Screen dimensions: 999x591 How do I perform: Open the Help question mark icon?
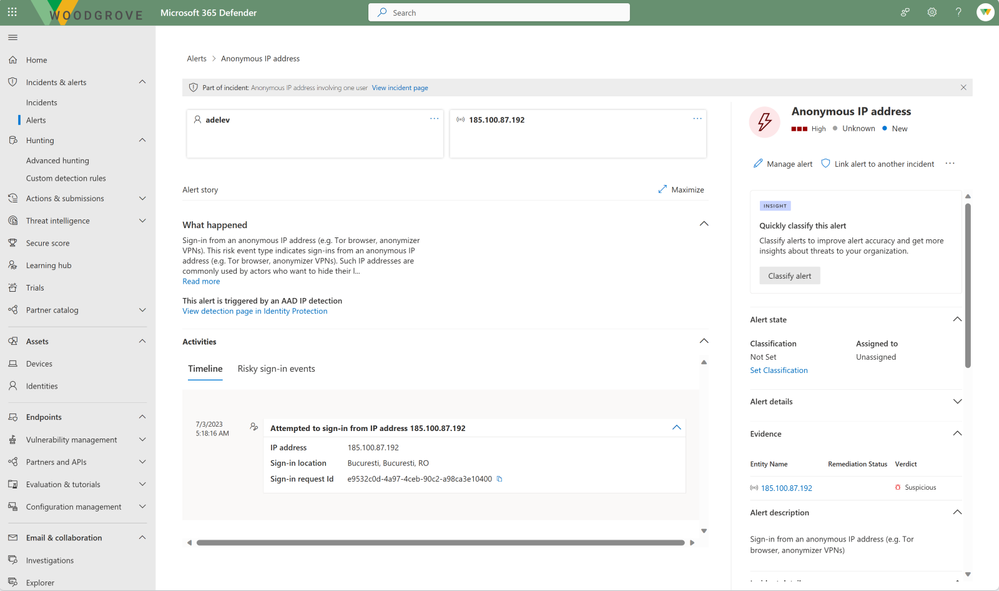(958, 12)
